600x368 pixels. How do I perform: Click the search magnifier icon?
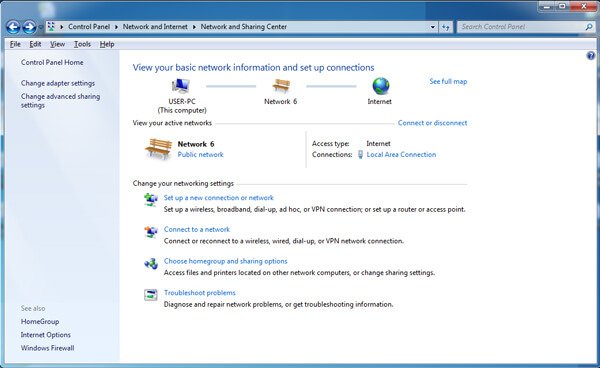589,27
